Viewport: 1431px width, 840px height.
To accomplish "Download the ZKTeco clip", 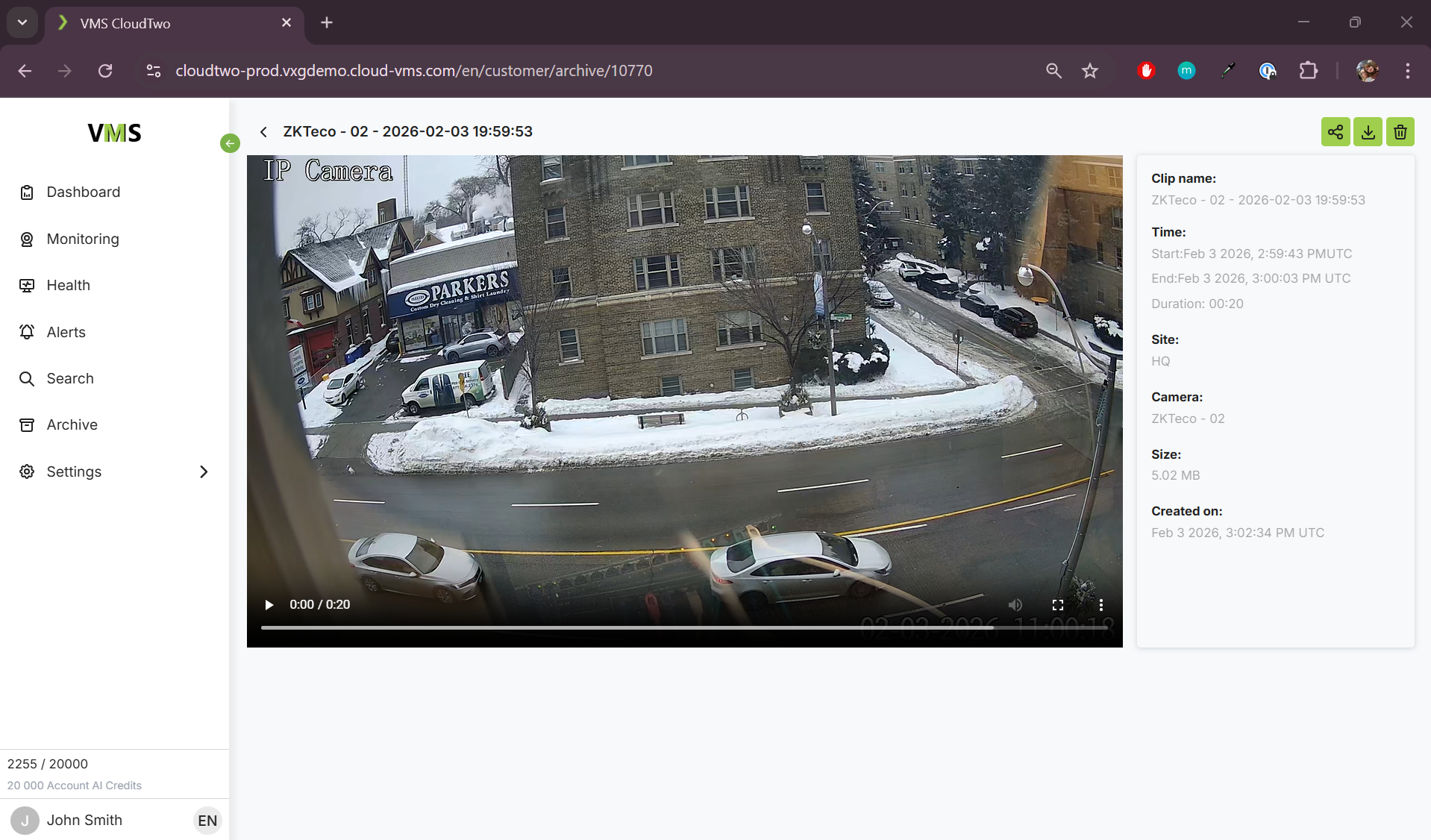I will (1368, 131).
